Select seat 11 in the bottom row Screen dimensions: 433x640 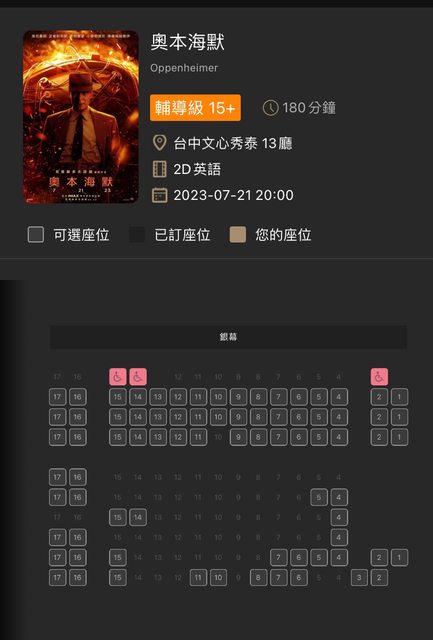(x=198, y=578)
